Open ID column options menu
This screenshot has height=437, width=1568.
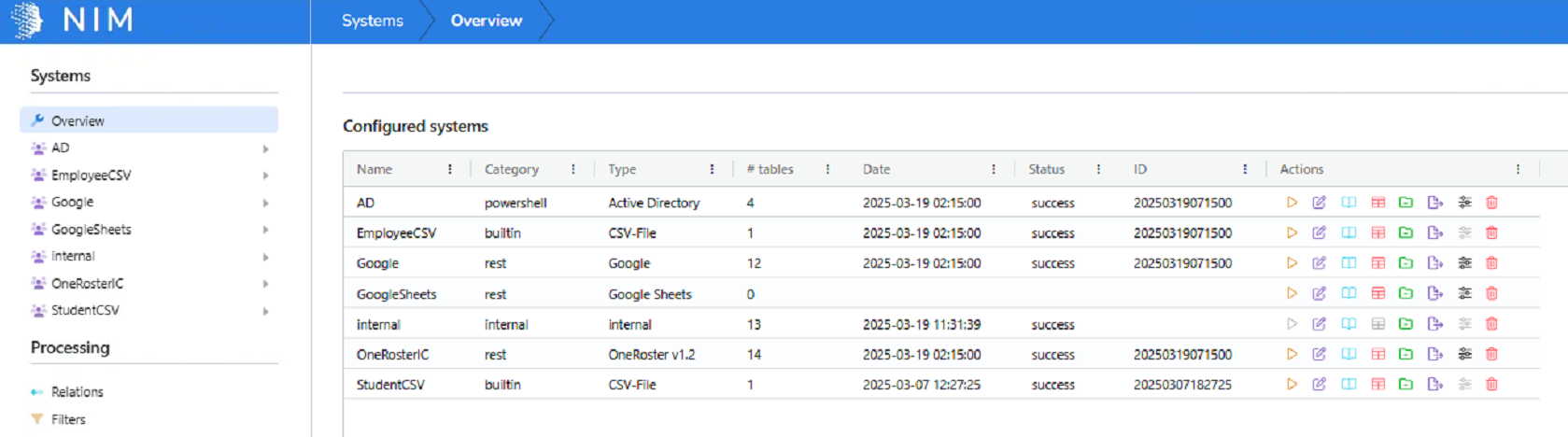click(1245, 169)
